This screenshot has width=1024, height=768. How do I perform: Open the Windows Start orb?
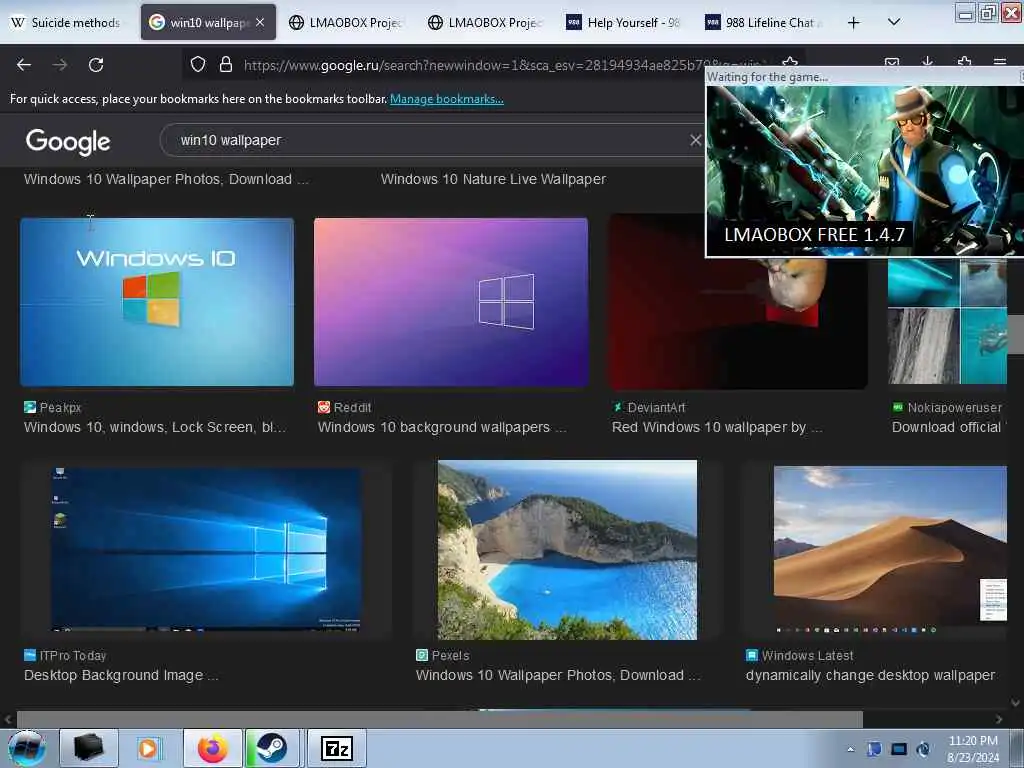[27, 748]
